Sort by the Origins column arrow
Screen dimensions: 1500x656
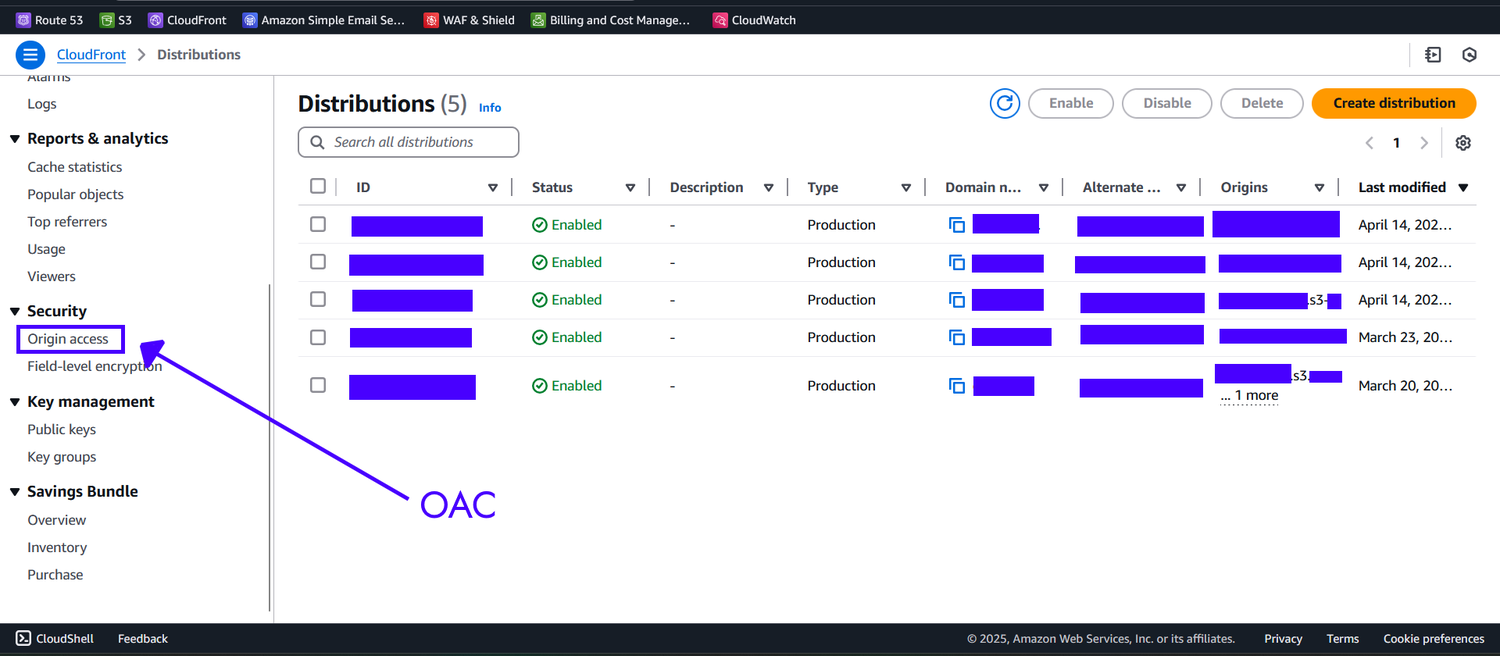1319,188
